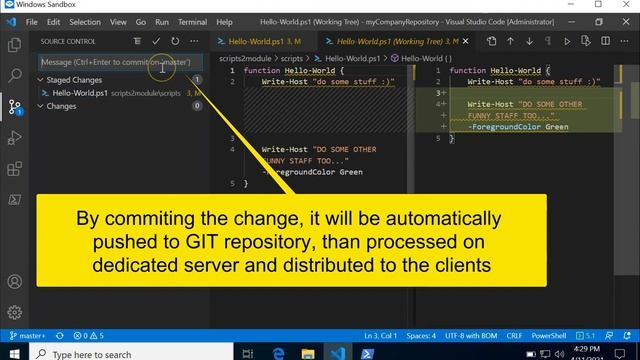Change indentation via Spaces: 4
The image size is (640, 360).
tap(421, 336)
